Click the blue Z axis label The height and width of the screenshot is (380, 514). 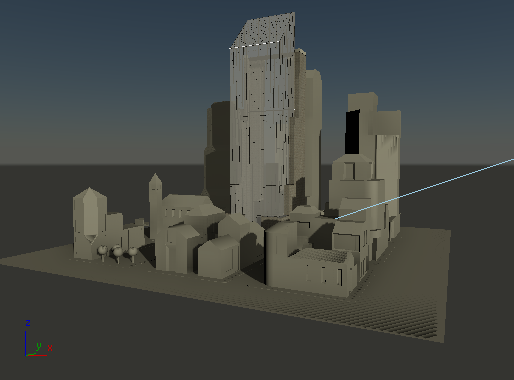pyautogui.click(x=28, y=323)
